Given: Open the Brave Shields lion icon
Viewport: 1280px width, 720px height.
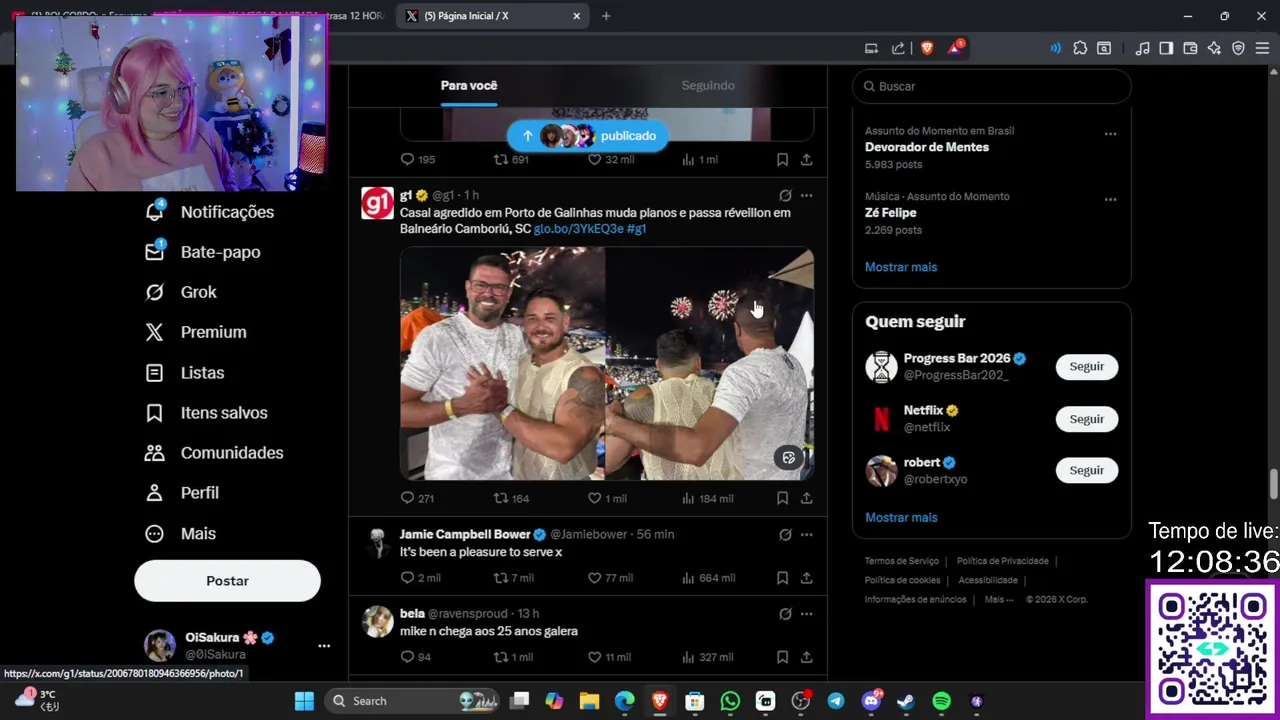Looking at the screenshot, I should (925, 48).
